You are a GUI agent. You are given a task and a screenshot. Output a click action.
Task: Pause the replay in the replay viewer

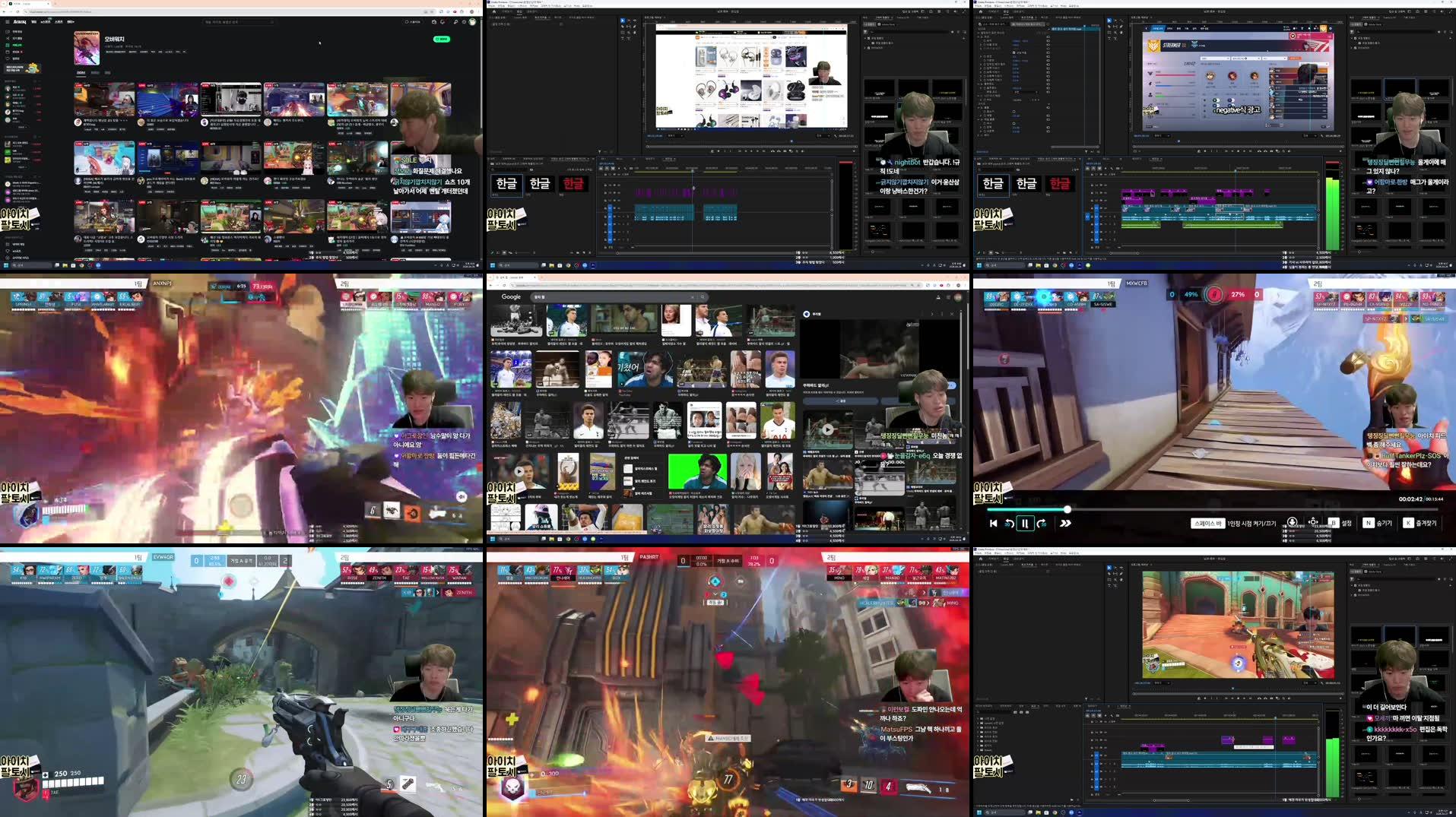(x=1025, y=523)
